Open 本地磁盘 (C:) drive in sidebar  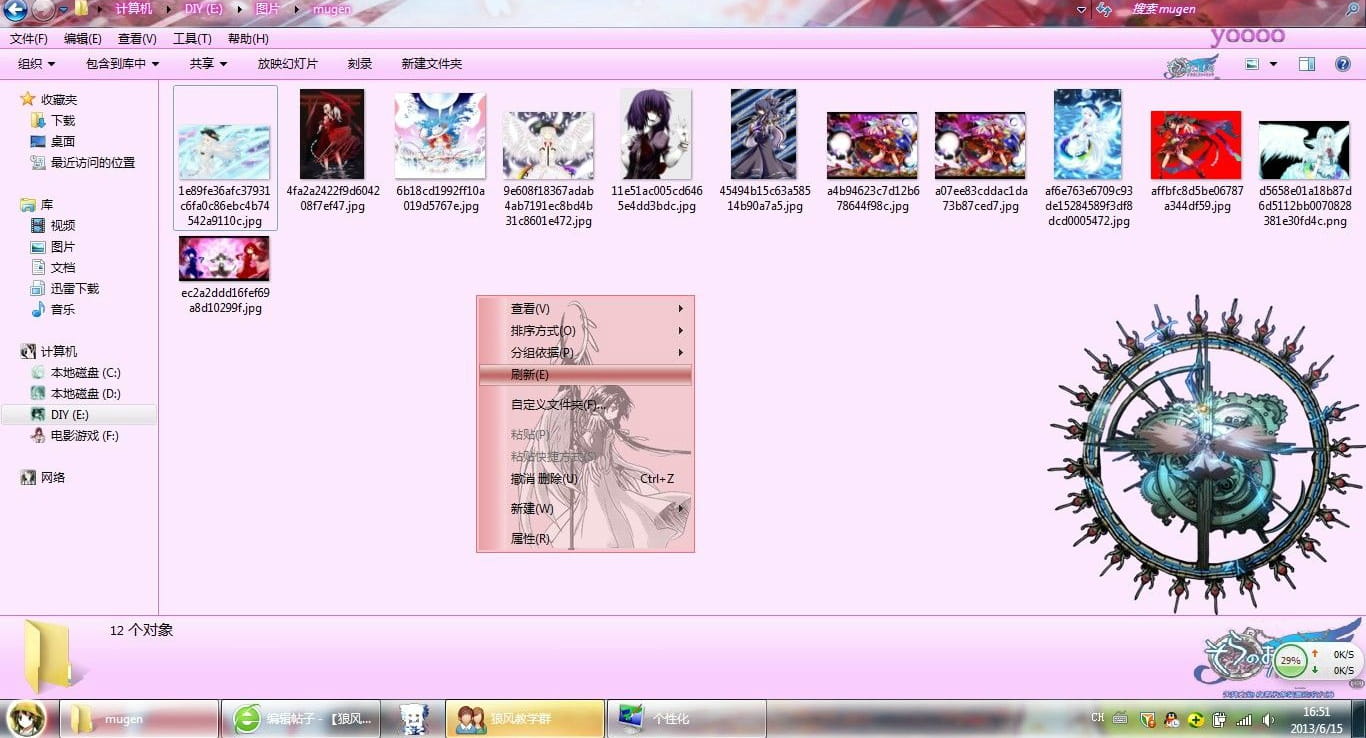pos(85,372)
